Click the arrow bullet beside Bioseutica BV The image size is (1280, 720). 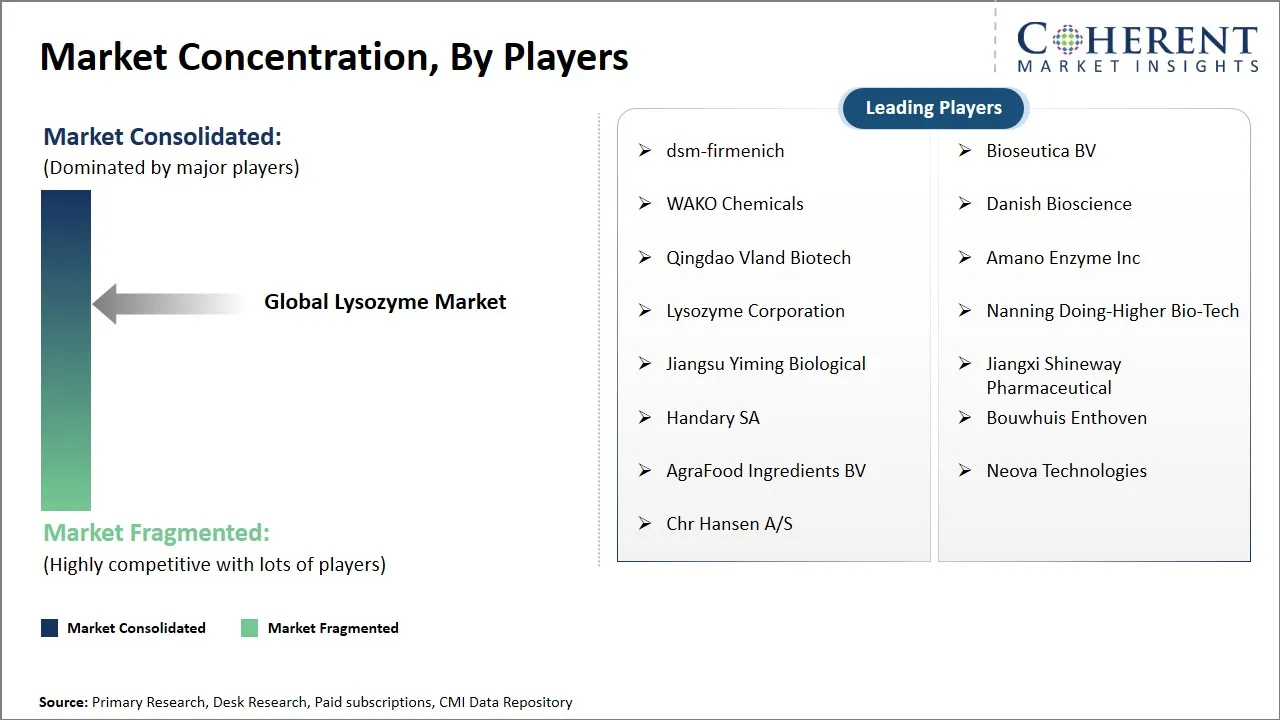pos(965,151)
